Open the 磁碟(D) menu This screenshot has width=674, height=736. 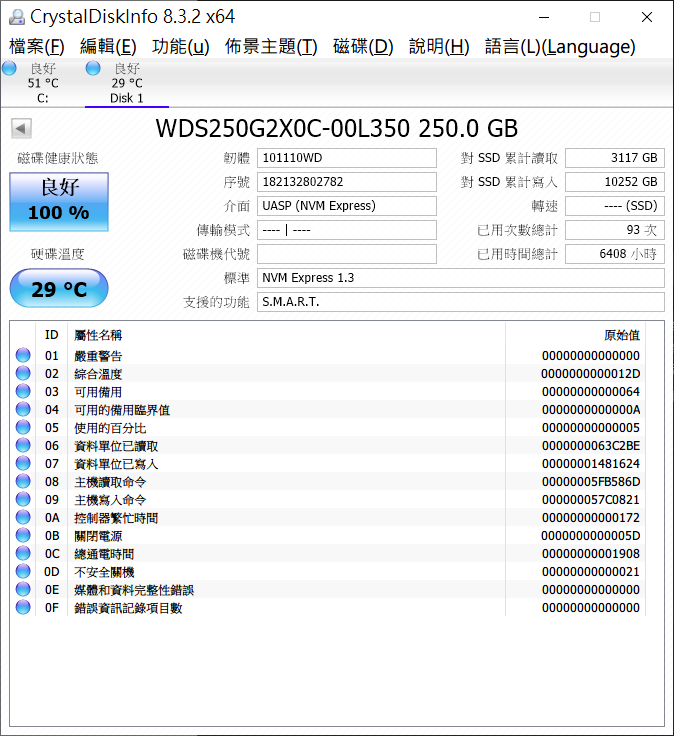click(x=363, y=46)
